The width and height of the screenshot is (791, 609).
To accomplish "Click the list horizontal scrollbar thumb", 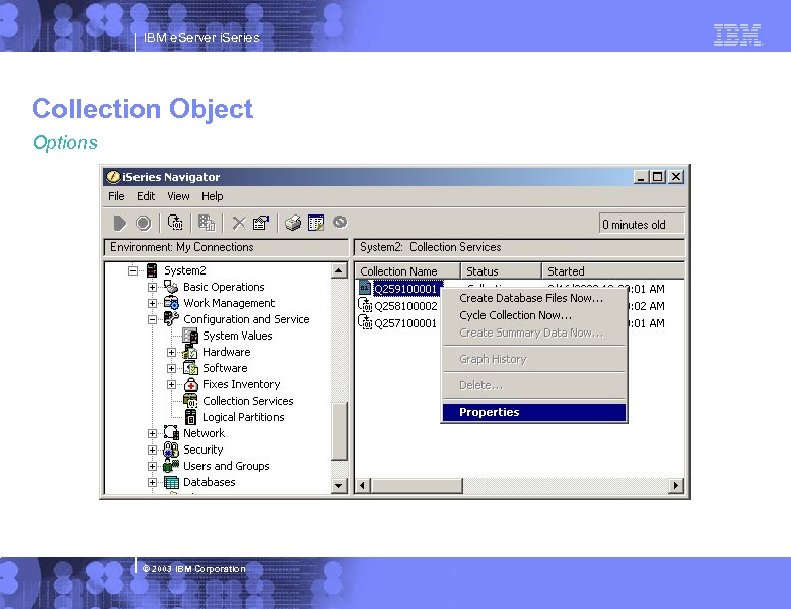I will click(x=416, y=485).
